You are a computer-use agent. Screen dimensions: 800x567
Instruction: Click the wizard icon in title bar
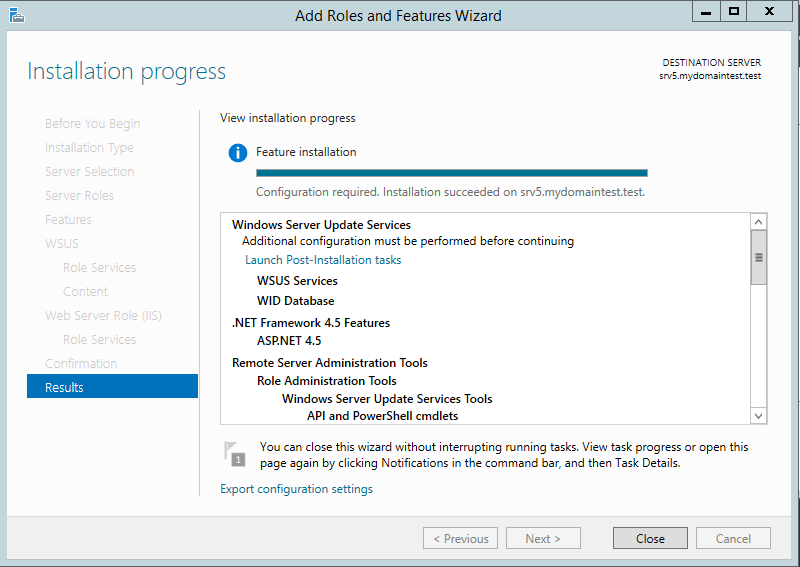pyautogui.click(x=16, y=15)
